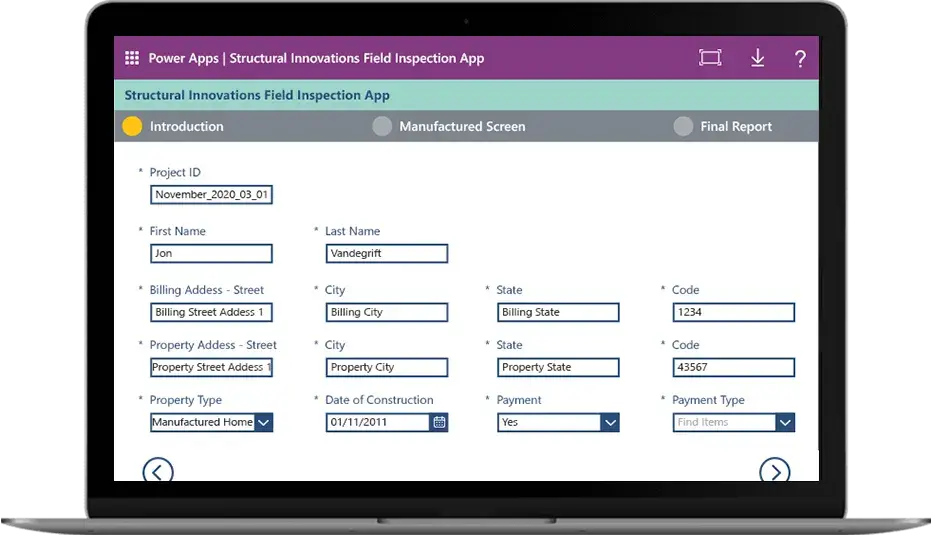Expand the Property Type dropdown arrow
Viewport: 931px width, 535px height.
click(x=264, y=422)
